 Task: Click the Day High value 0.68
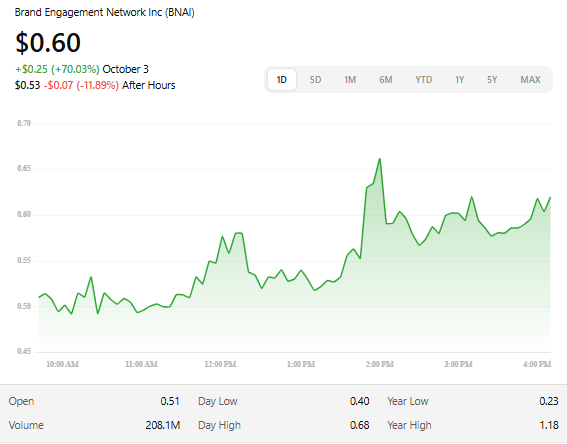tap(359, 425)
